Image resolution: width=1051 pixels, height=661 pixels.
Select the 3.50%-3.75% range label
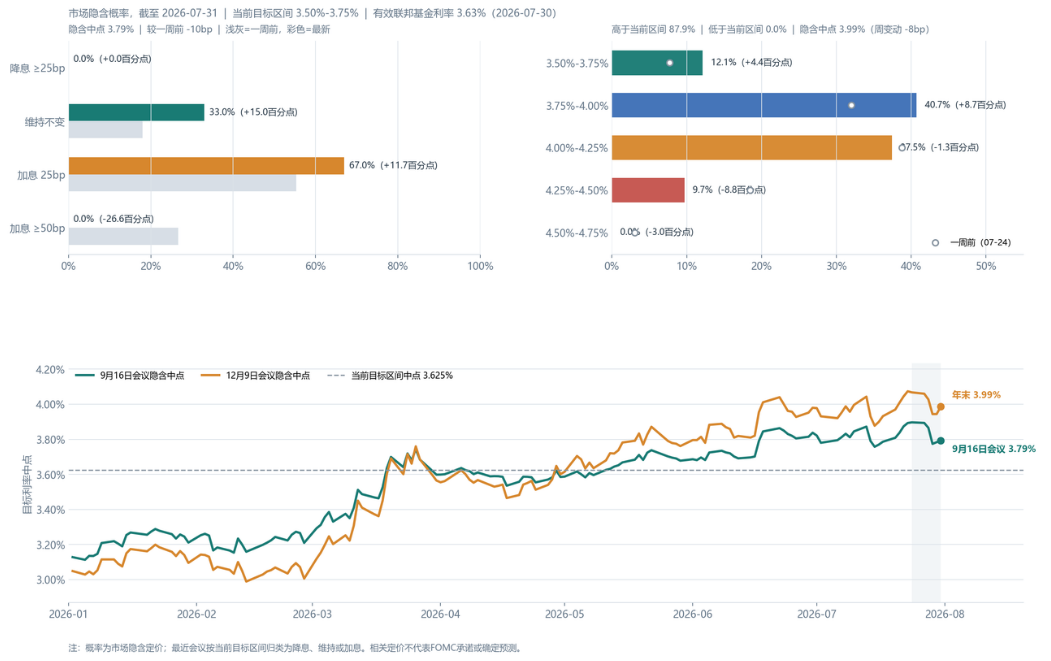point(576,63)
